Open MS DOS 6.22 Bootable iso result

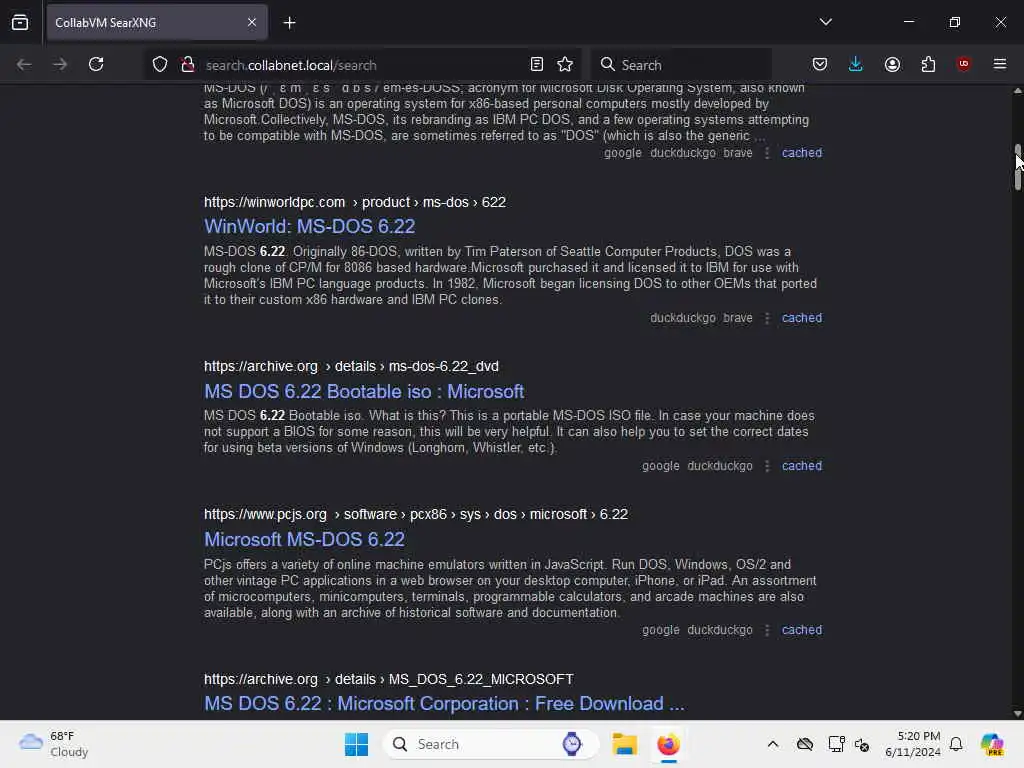coord(364,391)
